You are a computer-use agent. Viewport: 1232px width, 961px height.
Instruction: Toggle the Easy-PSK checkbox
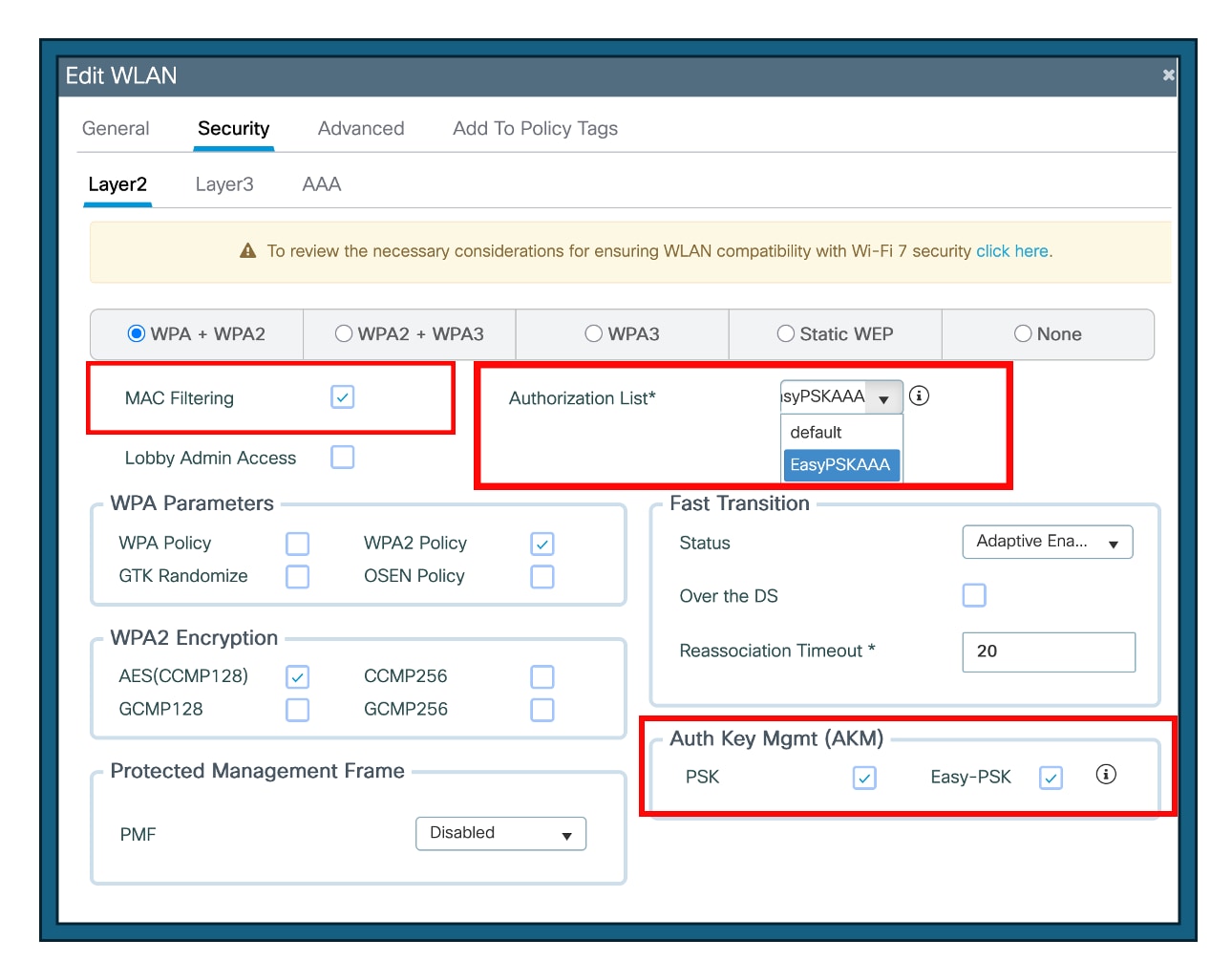(1051, 778)
